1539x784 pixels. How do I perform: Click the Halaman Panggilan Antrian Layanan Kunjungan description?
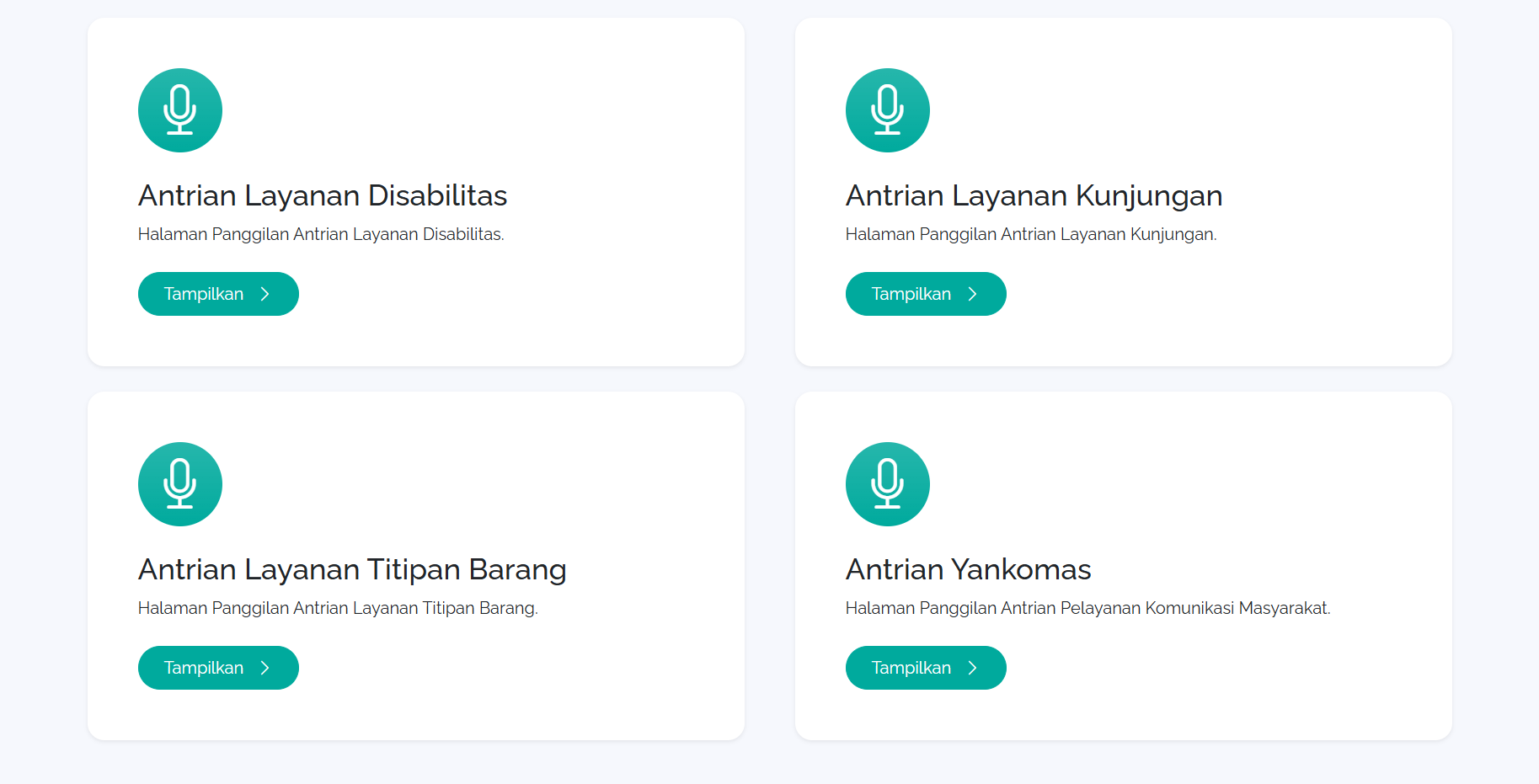(x=1031, y=234)
